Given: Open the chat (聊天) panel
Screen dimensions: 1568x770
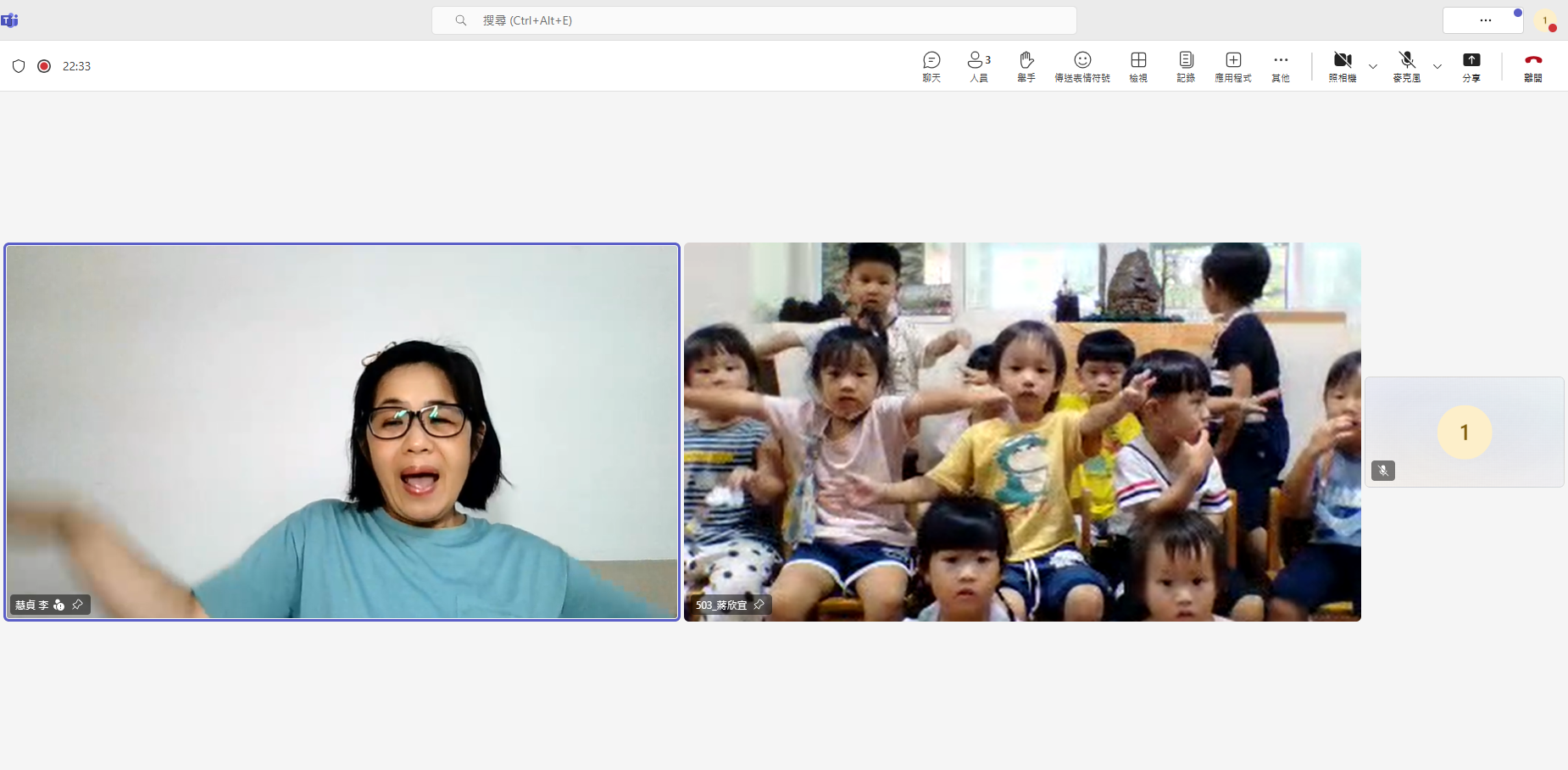Looking at the screenshot, I should [x=931, y=65].
